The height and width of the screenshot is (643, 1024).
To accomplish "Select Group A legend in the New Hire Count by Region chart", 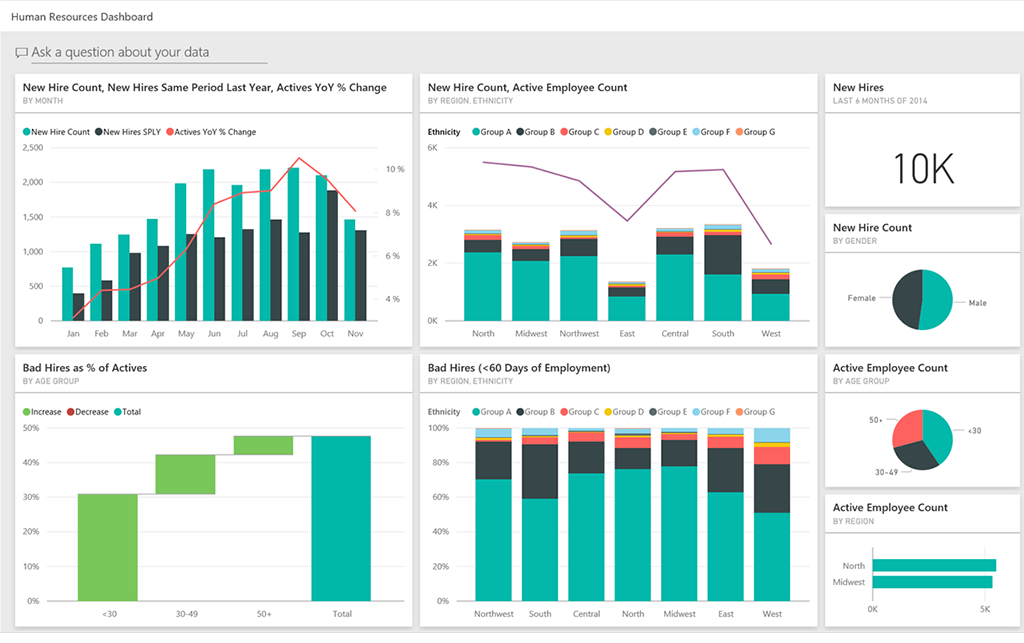I will tap(475, 132).
